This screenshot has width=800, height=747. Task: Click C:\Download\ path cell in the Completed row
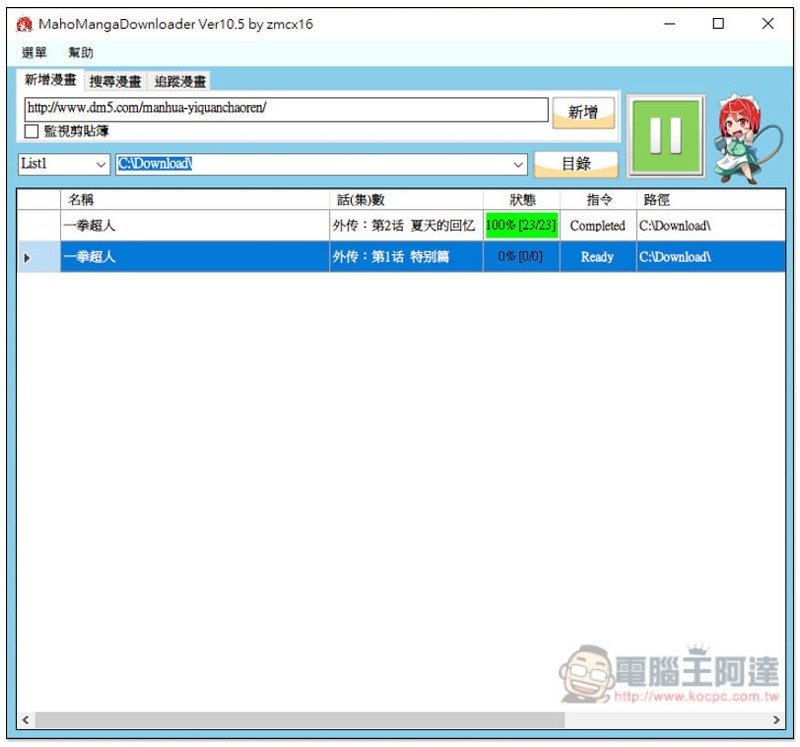click(711, 225)
